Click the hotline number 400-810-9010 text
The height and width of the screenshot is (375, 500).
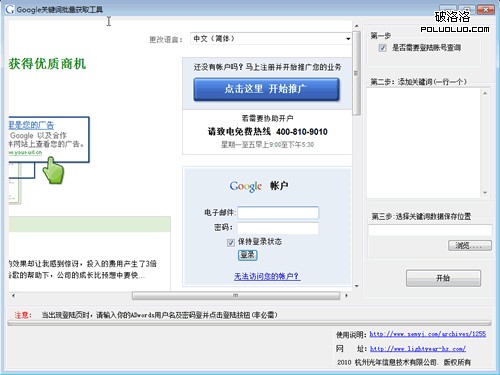click(x=302, y=132)
